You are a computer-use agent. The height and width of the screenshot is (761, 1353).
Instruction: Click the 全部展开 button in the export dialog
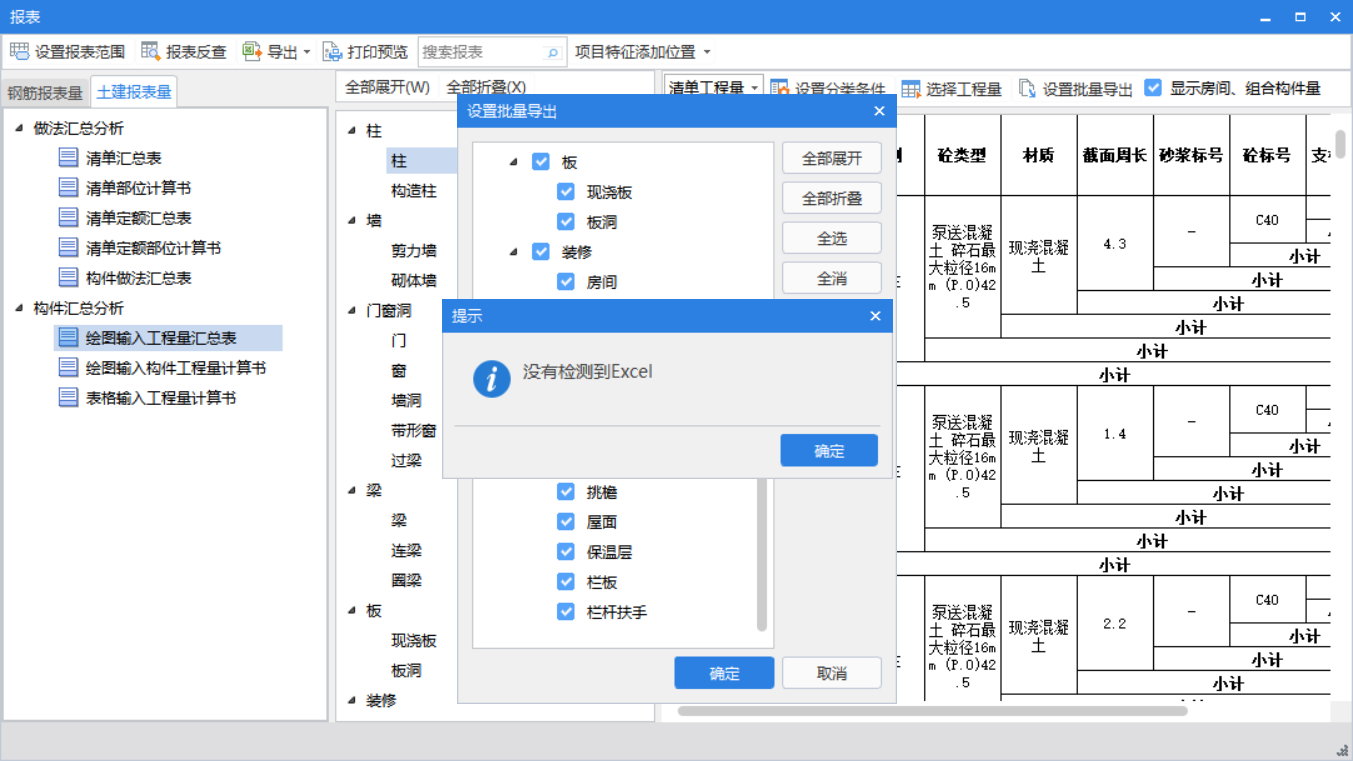(x=832, y=159)
